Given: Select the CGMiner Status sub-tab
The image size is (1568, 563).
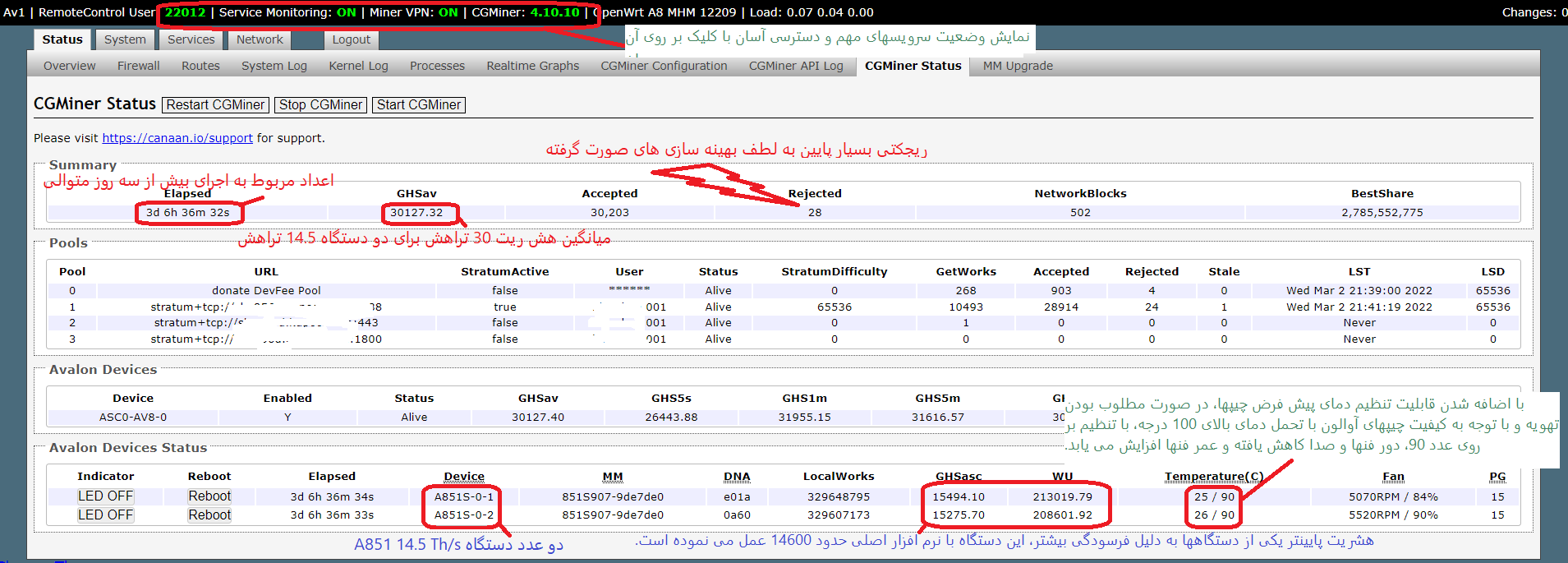Looking at the screenshot, I should coord(913,66).
